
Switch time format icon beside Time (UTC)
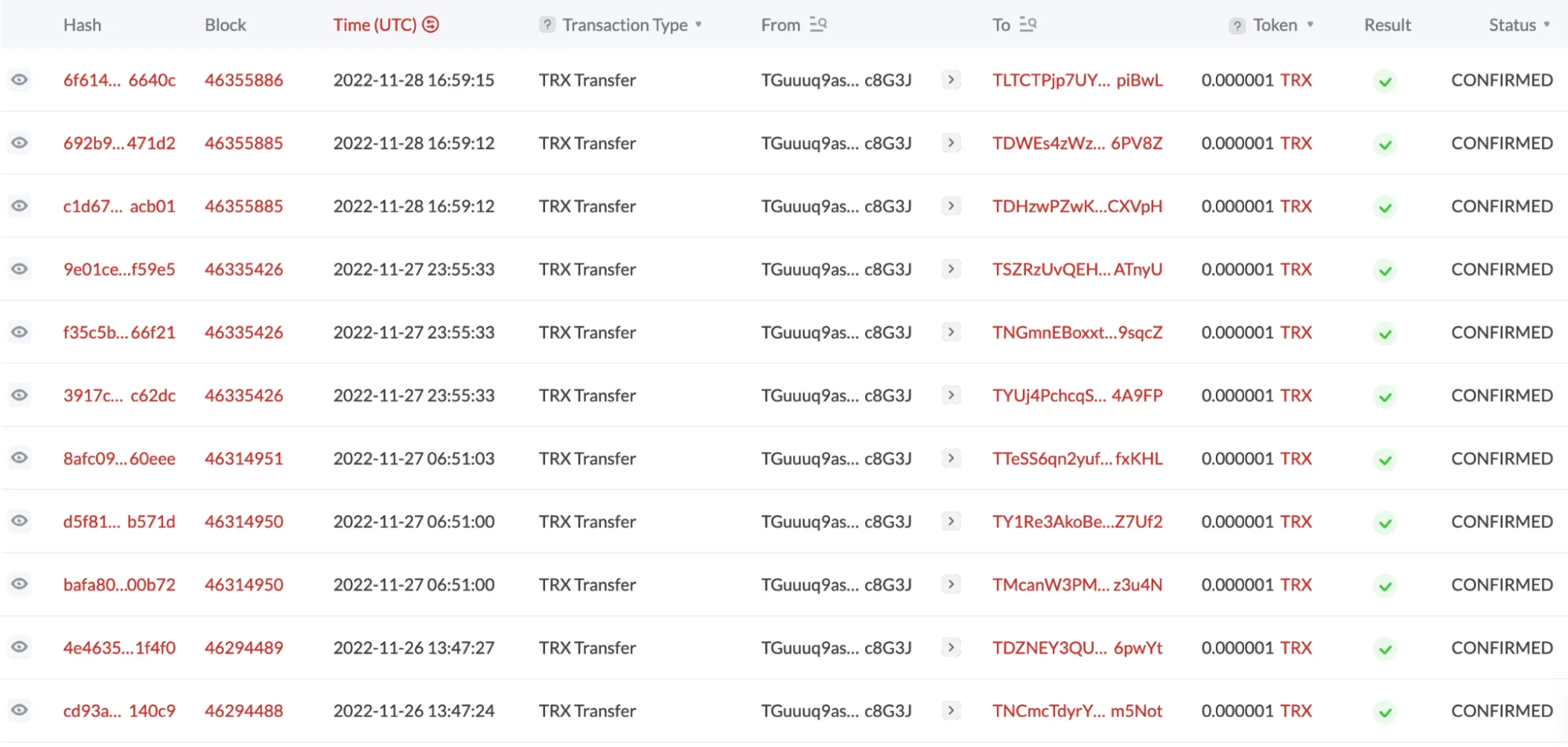pyautogui.click(x=431, y=25)
